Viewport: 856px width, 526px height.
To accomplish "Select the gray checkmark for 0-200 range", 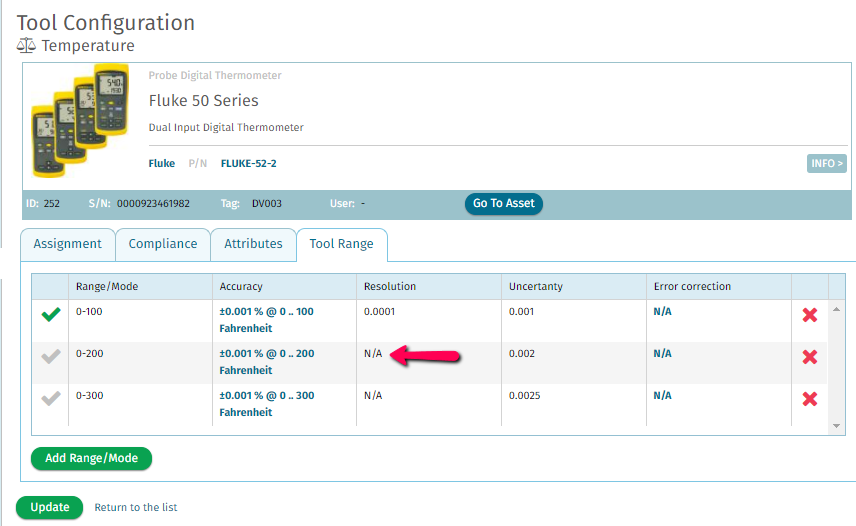I will [x=51, y=356].
